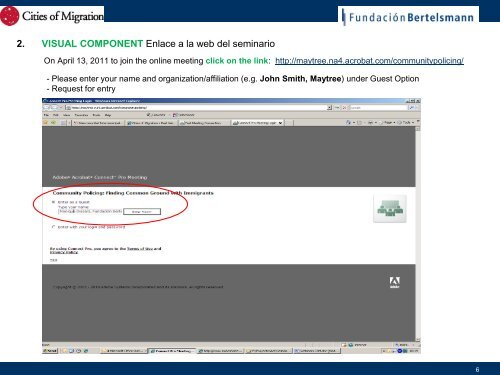Screen dimensions: 500x375
Task: Click the Internet zone status bar icon
Action: (350, 345)
